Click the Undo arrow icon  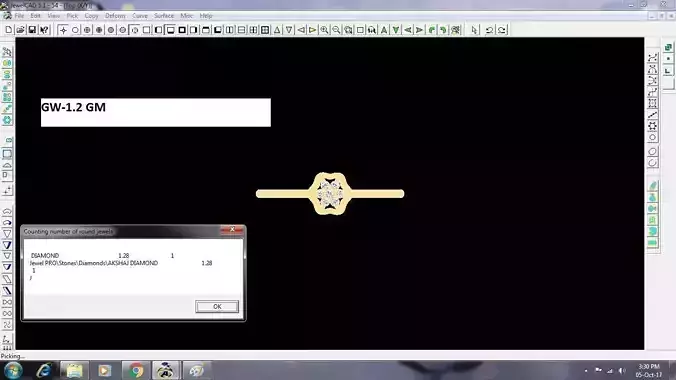(489, 30)
